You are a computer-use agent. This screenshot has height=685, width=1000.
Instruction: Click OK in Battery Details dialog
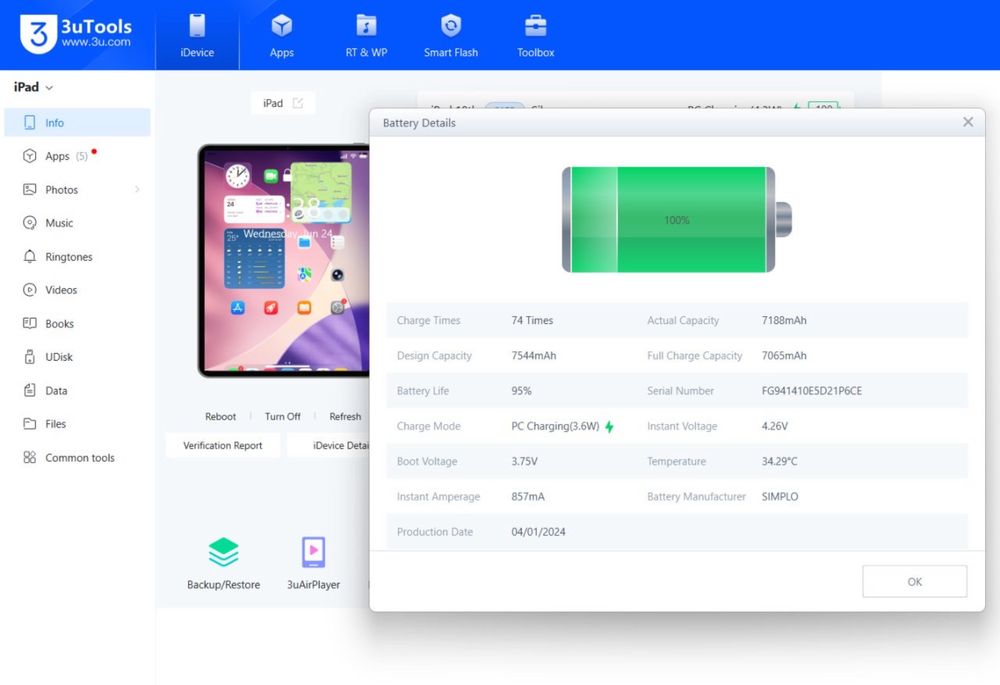[x=915, y=582]
